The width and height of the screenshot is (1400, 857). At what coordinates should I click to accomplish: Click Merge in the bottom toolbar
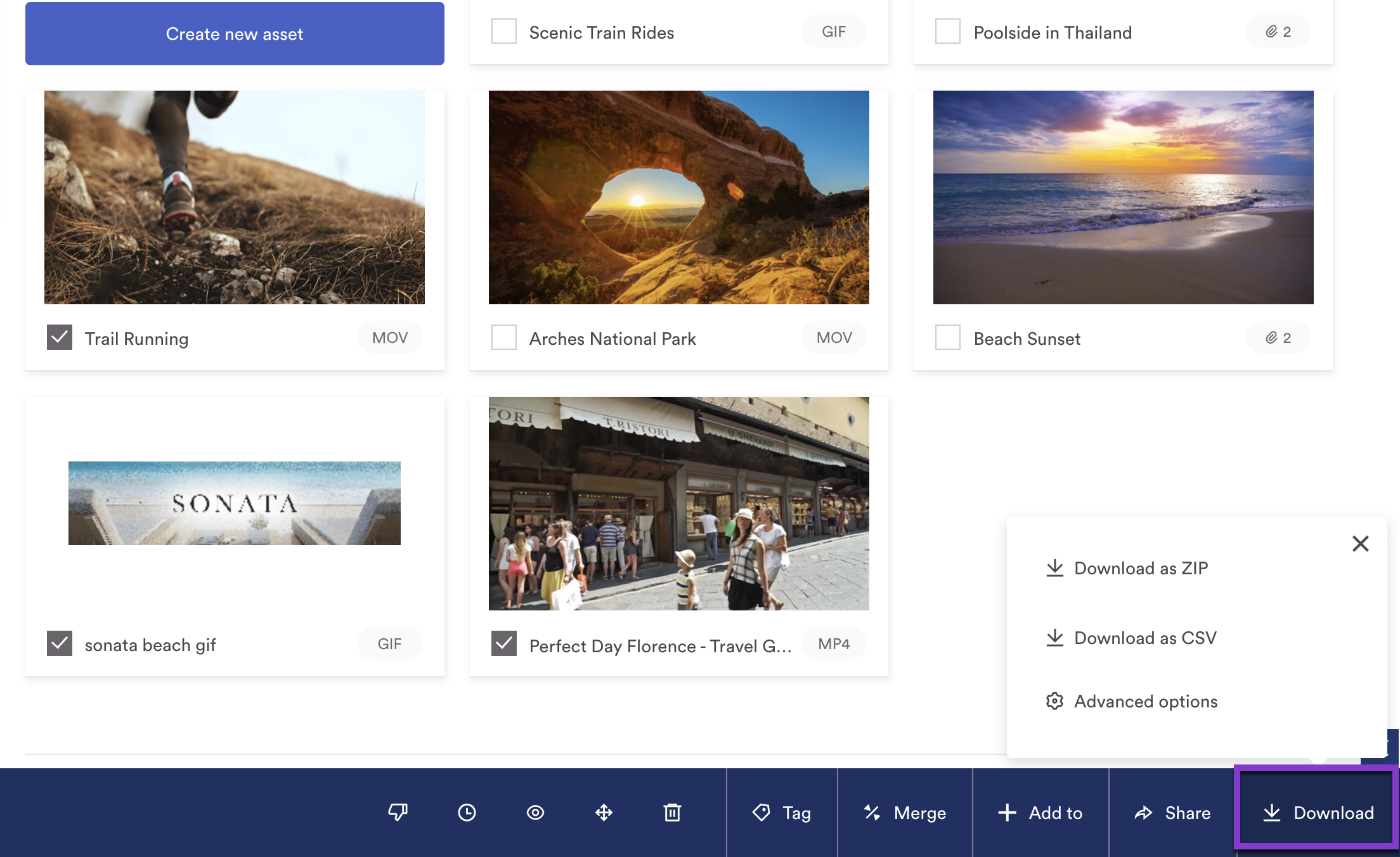click(905, 813)
